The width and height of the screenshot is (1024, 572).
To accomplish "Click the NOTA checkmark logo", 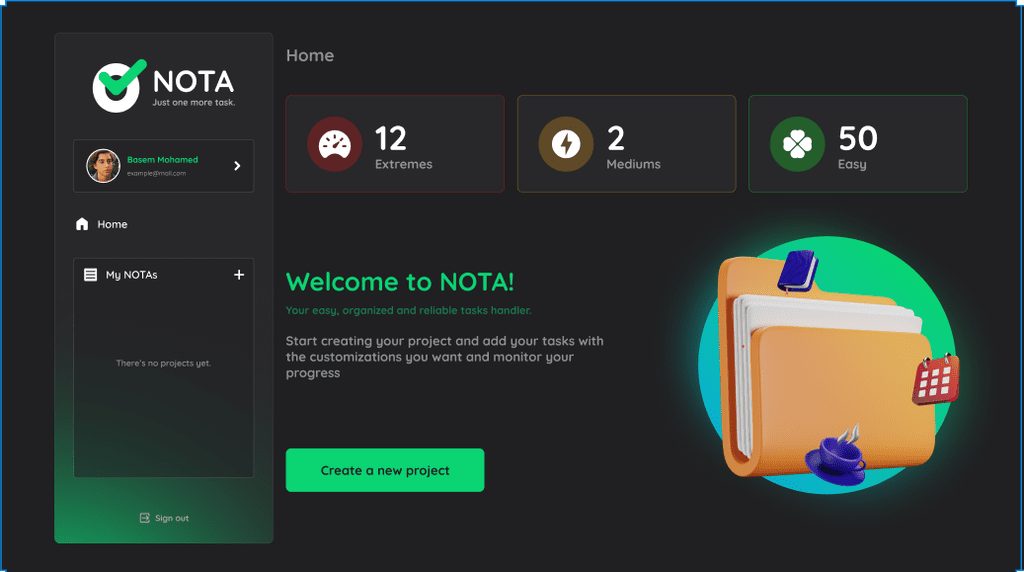I will coord(119,86).
